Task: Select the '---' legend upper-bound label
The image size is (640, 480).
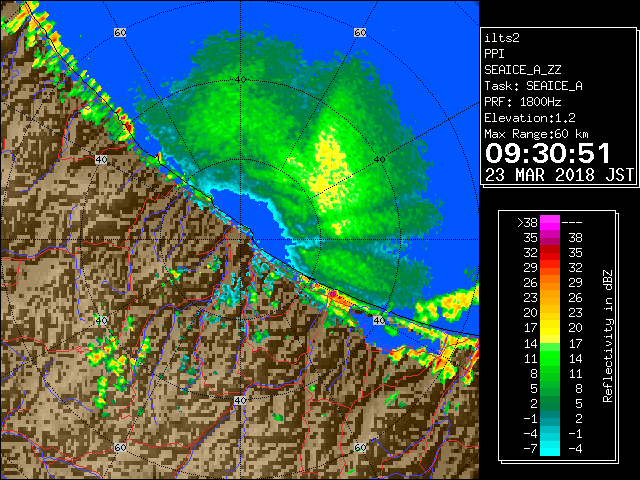Action: coord(572,223)
